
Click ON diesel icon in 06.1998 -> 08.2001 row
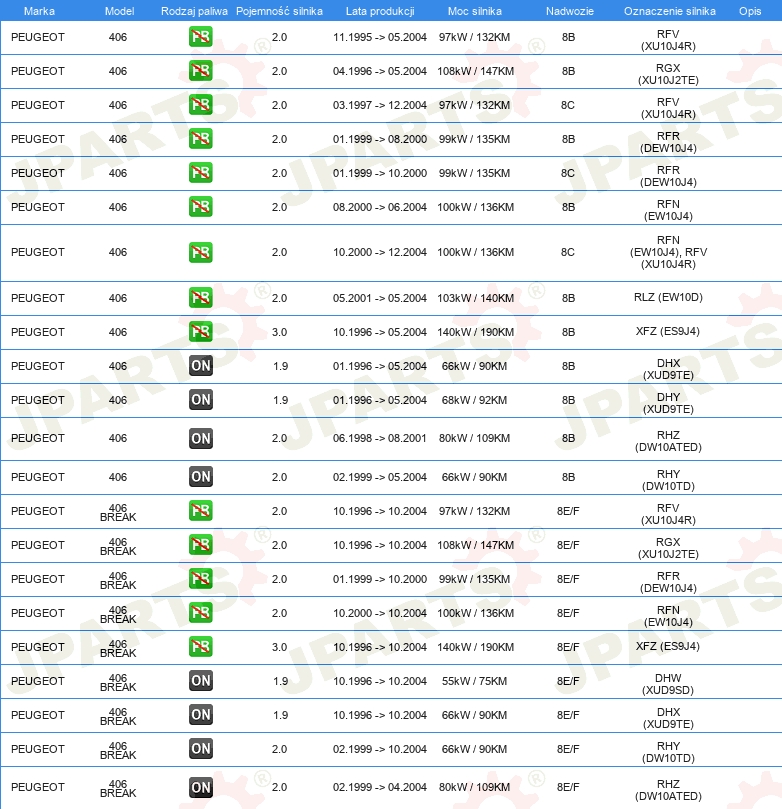pos(201,439)
